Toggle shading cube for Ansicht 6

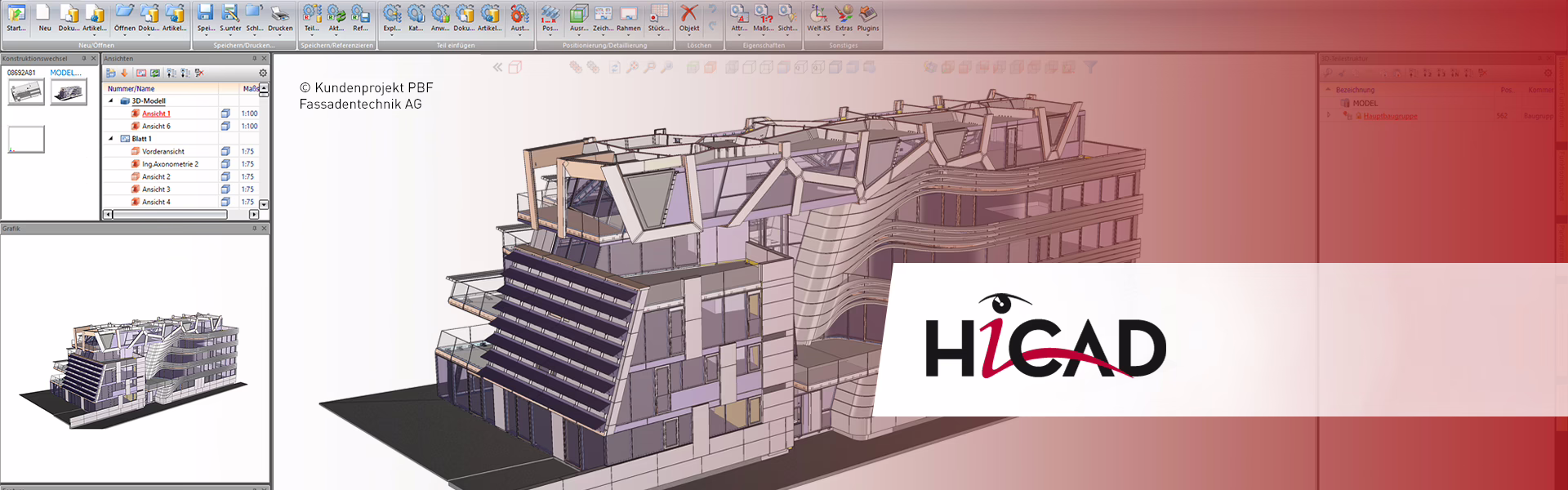pos(225,127)
